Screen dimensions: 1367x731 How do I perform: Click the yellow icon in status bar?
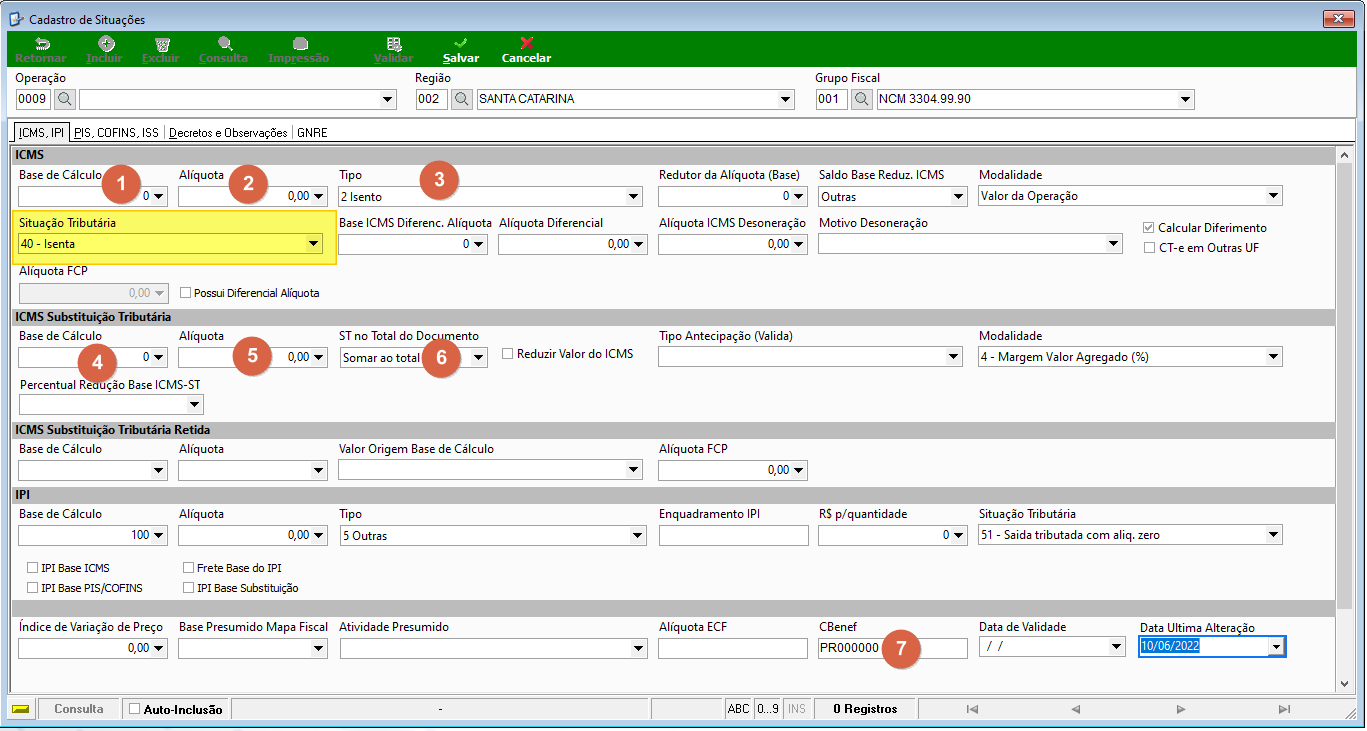21,709
